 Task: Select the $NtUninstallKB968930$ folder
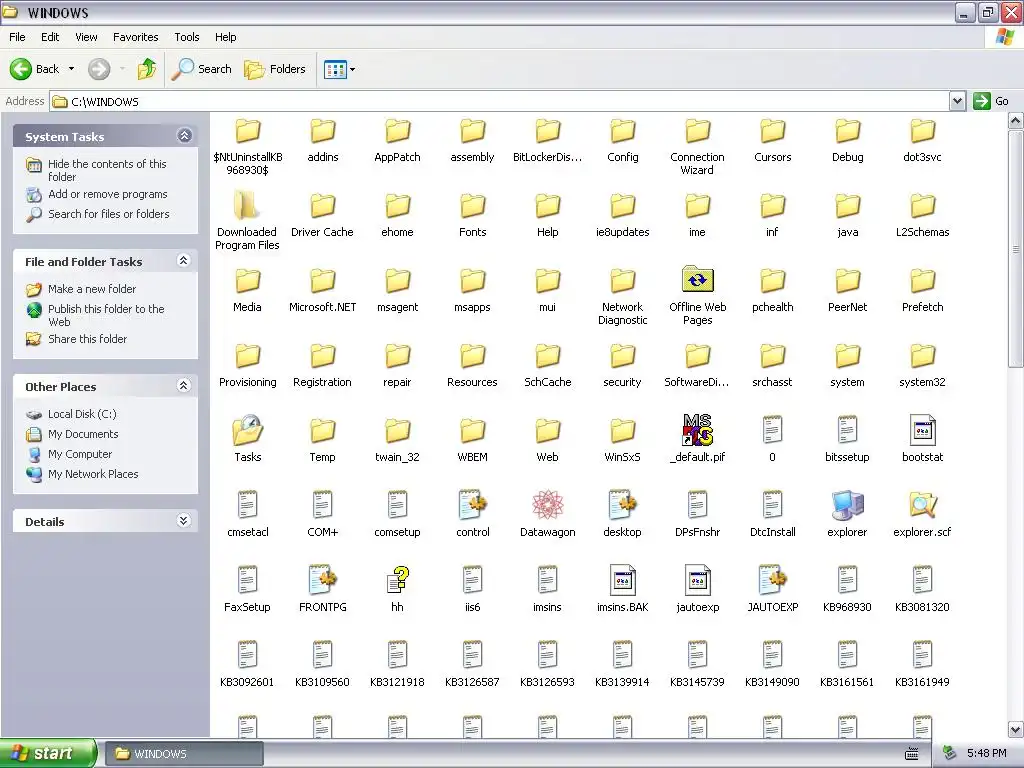click(x=248, y=131)
